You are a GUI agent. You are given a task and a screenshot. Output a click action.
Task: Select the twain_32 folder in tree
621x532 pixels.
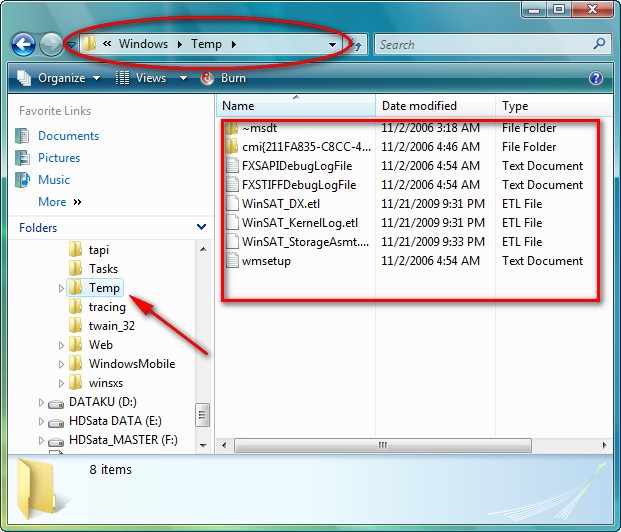(x=112, y=326)
